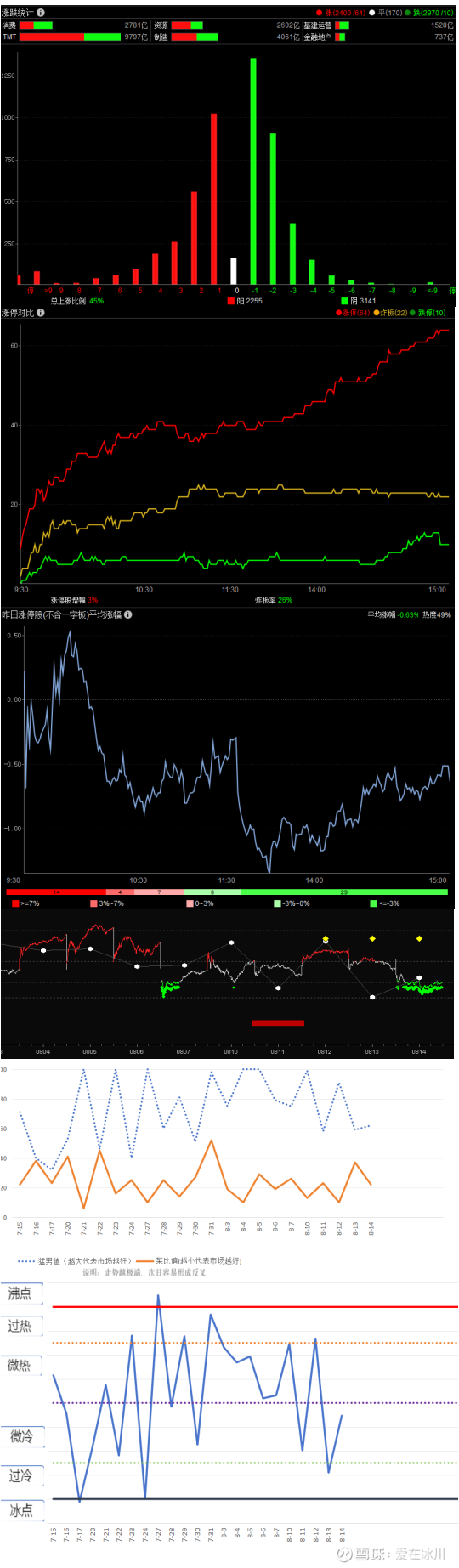The width and height of the screenshot is (459, 1568).
Task: Click the white 平 legend dot
Action: pos(372,13)
